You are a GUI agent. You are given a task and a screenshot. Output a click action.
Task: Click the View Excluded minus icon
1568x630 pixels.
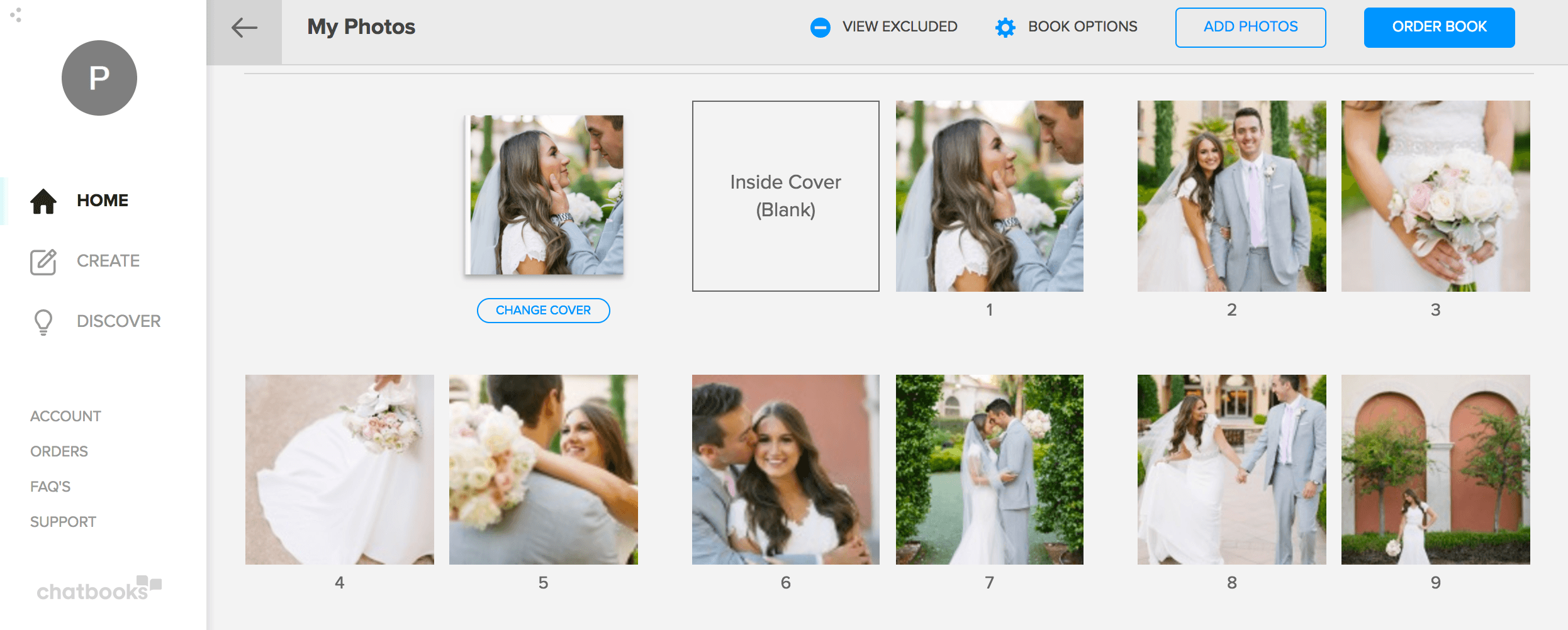[820, 28]
